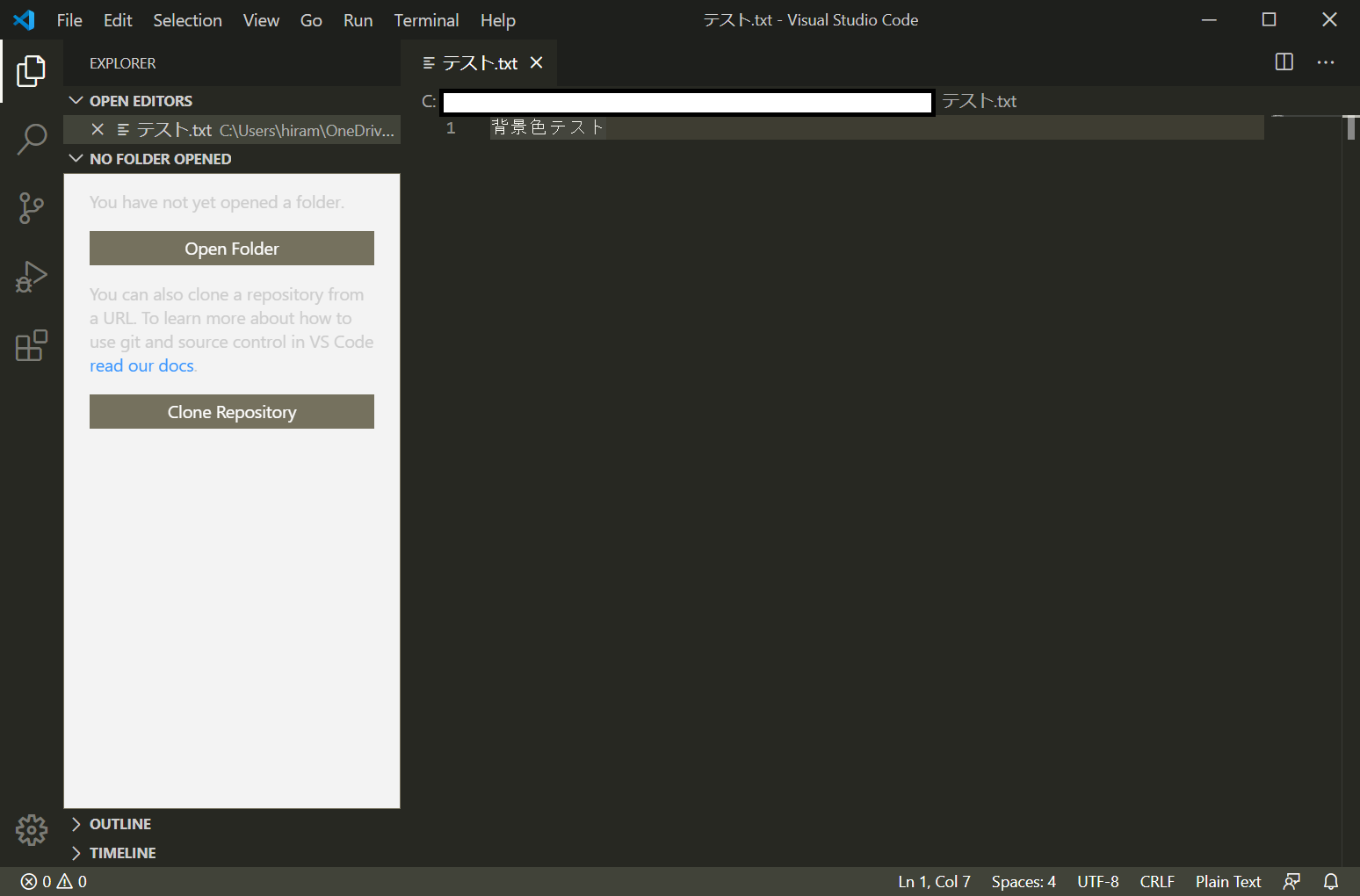Open errors and warnings problems indicator
Screen dimensions: 1360x896
click(54, 881)
